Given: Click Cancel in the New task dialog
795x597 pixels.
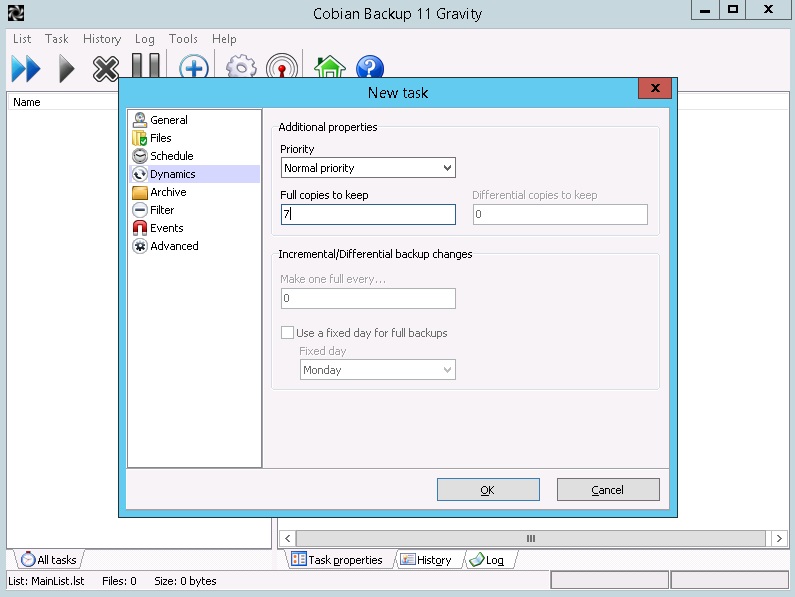Looking at the screenshot, I should (608, 489).
